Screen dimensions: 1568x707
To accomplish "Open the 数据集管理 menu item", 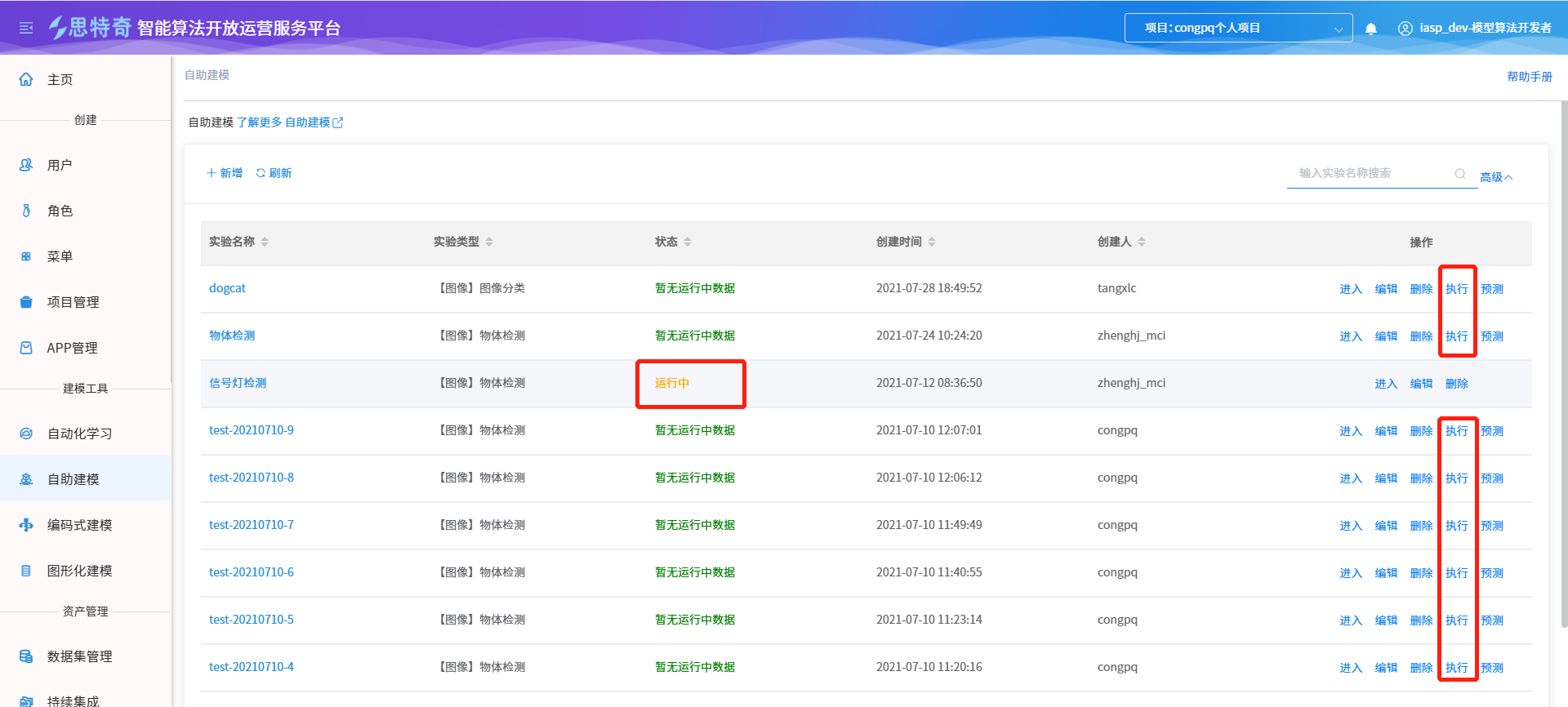I will pyautogui.click(x=80, y=656).
